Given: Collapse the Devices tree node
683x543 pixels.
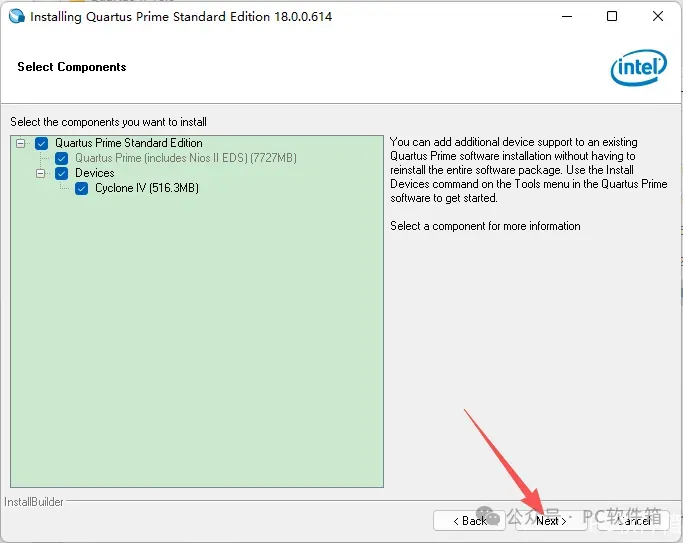Looking at the screenshot, I should click(x=41, y=173).
